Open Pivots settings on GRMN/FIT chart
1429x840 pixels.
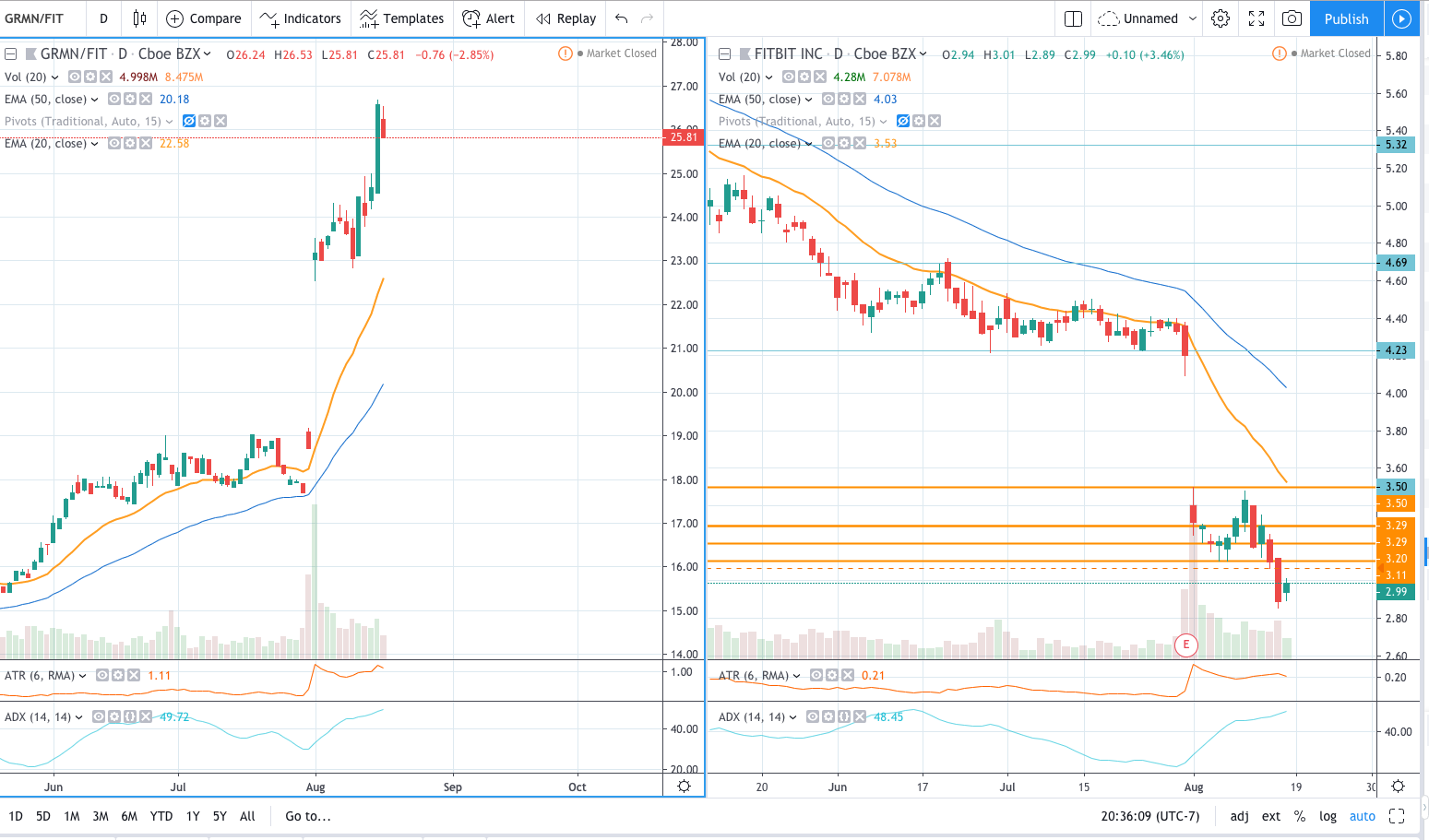(x=205, y=121)
